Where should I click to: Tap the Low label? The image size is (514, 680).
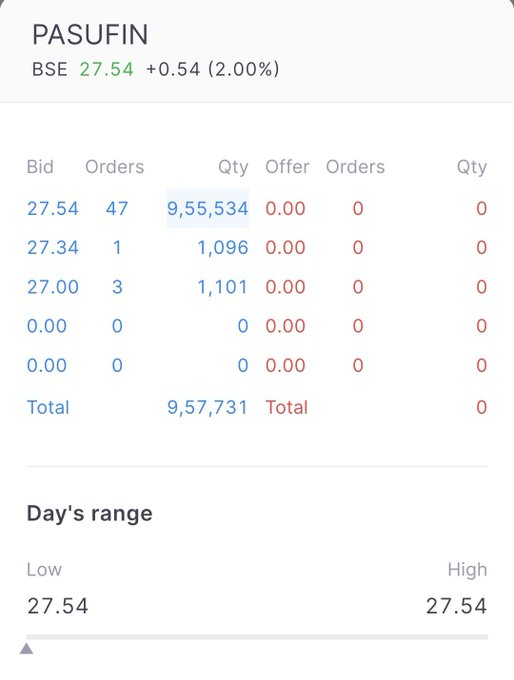44,569
